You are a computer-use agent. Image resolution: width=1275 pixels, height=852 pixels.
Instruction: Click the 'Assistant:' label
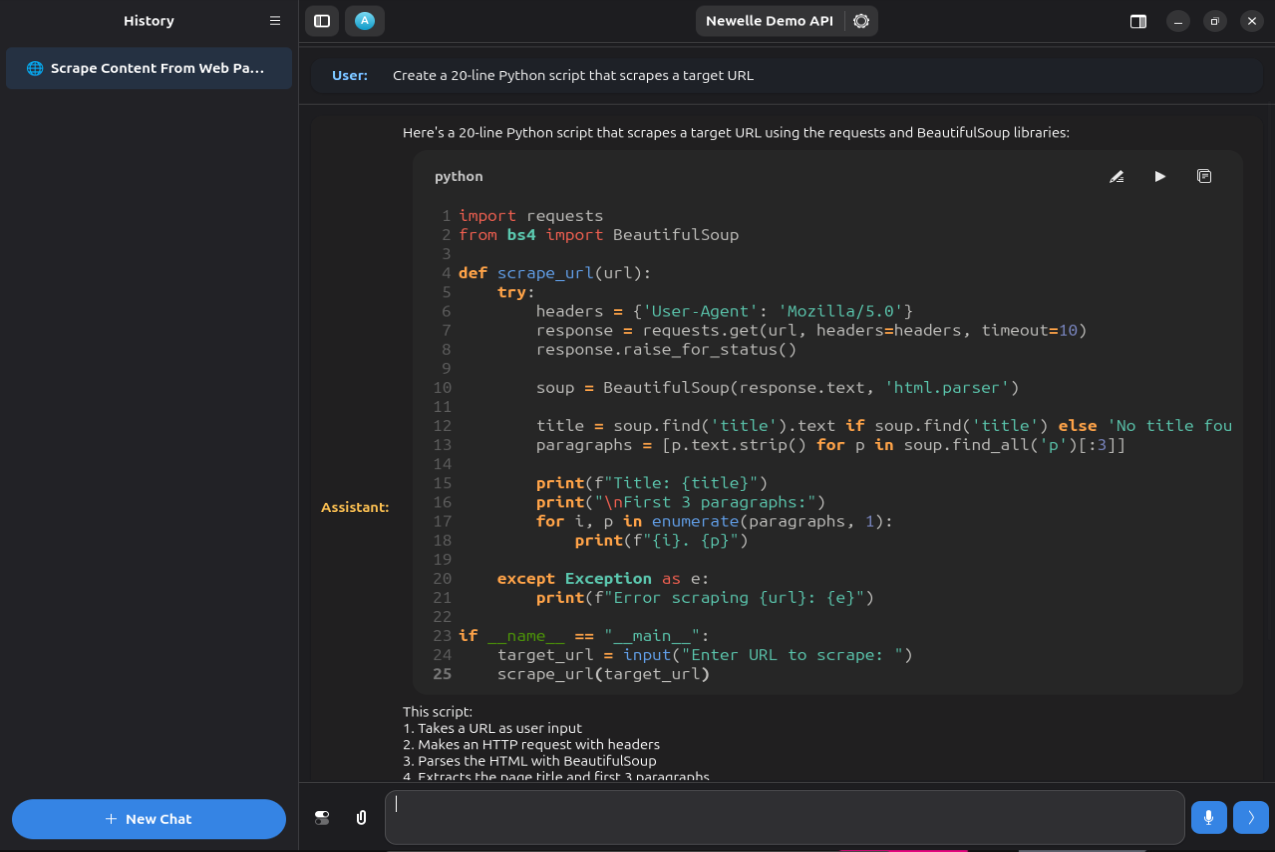point(355,508)
